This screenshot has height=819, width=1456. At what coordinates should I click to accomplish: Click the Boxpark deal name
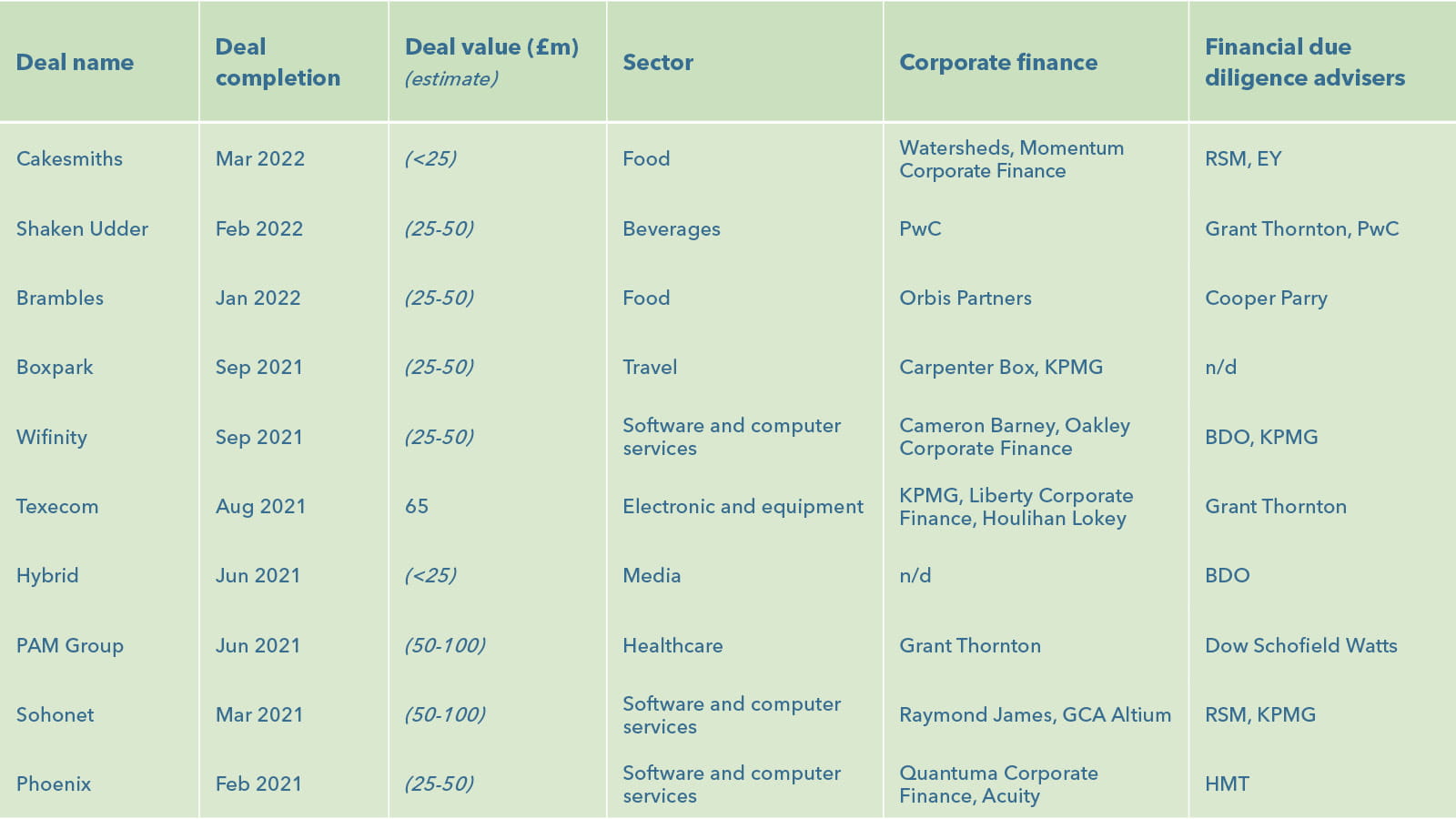55,367
